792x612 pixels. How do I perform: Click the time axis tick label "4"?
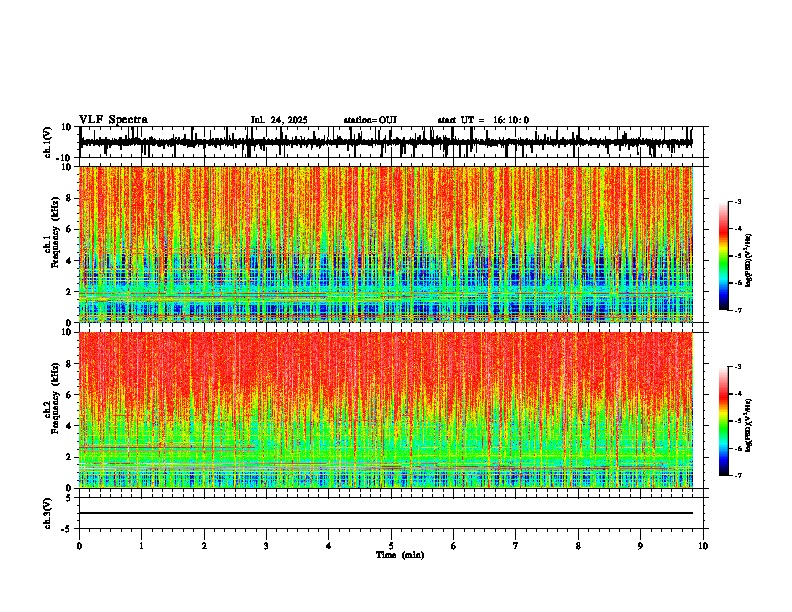pos(329,546)
